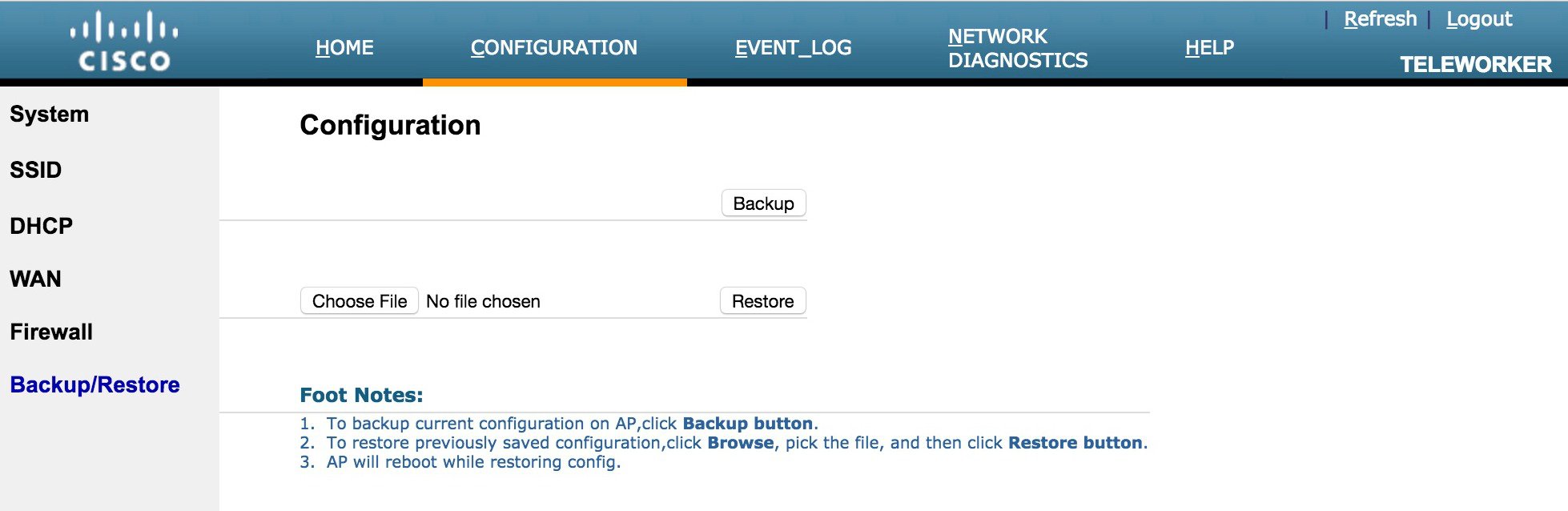Click the TELEWORKER label in header
This screenshot has width=1568, height=511.
[x=1475, y=64]
